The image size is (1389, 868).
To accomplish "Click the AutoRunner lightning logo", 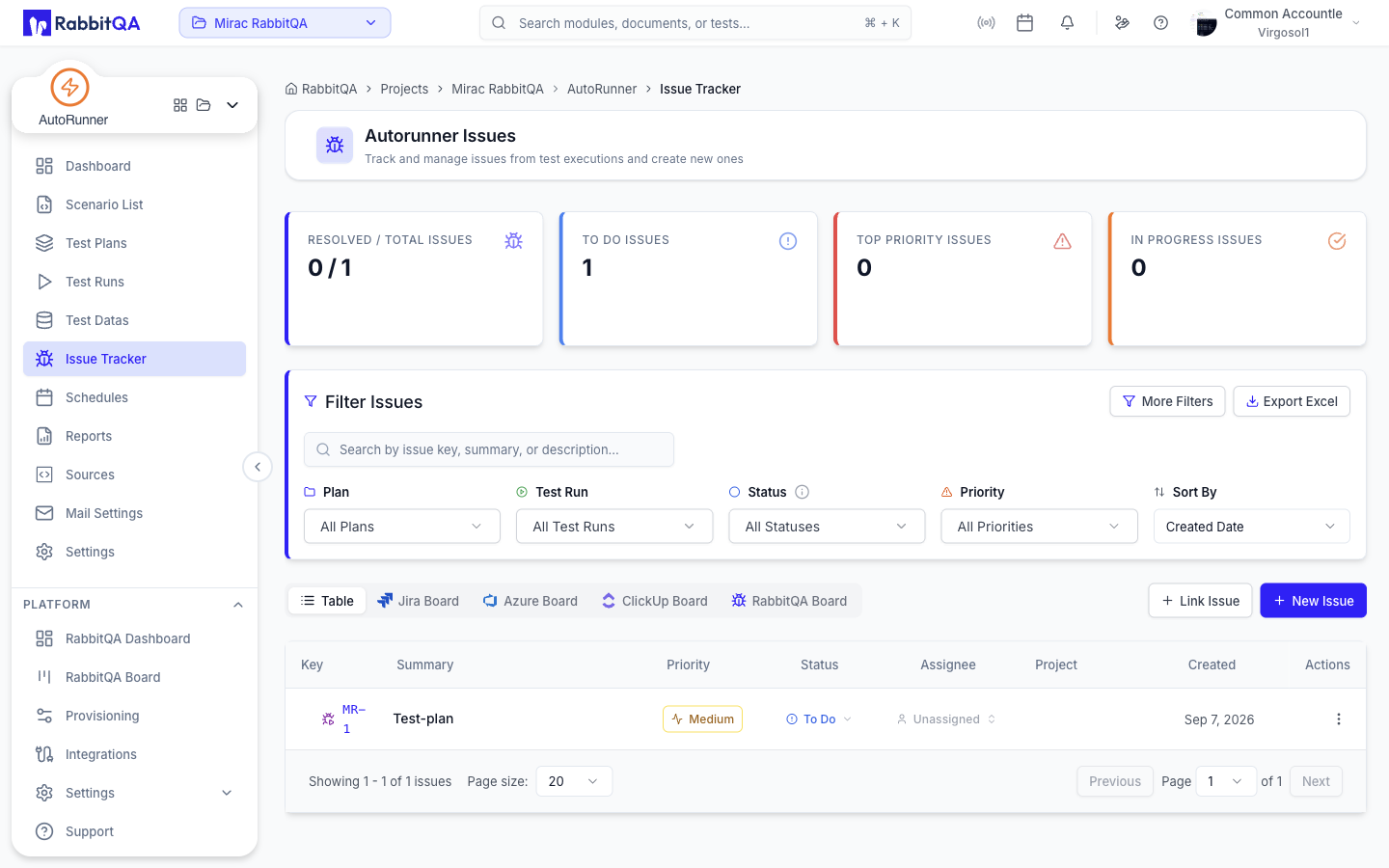I will coord(69,87).
